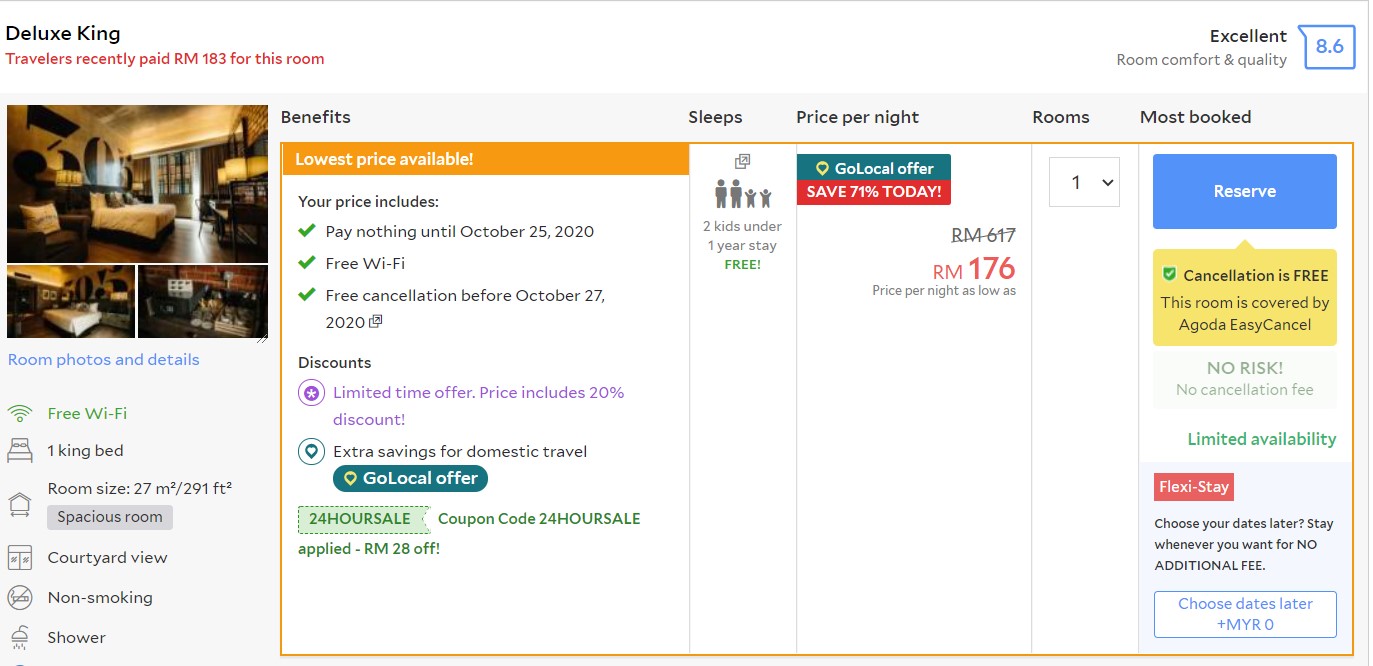Open the Room photos and details link
Viewport: 1373px width, 666px height.
point(104,360)
